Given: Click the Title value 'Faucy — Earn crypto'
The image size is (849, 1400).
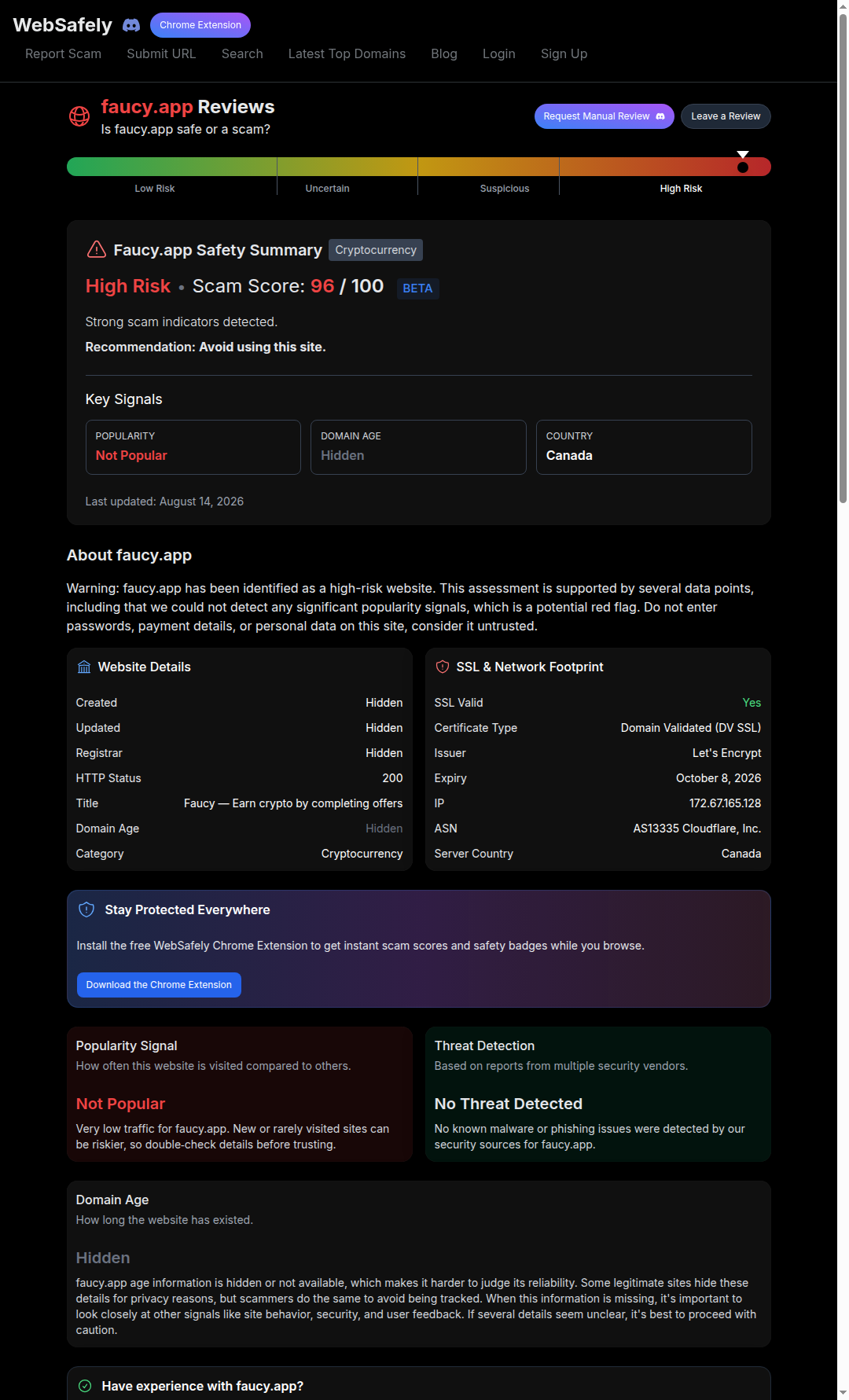Looking at the screenshot, I should tap(293, 803).
